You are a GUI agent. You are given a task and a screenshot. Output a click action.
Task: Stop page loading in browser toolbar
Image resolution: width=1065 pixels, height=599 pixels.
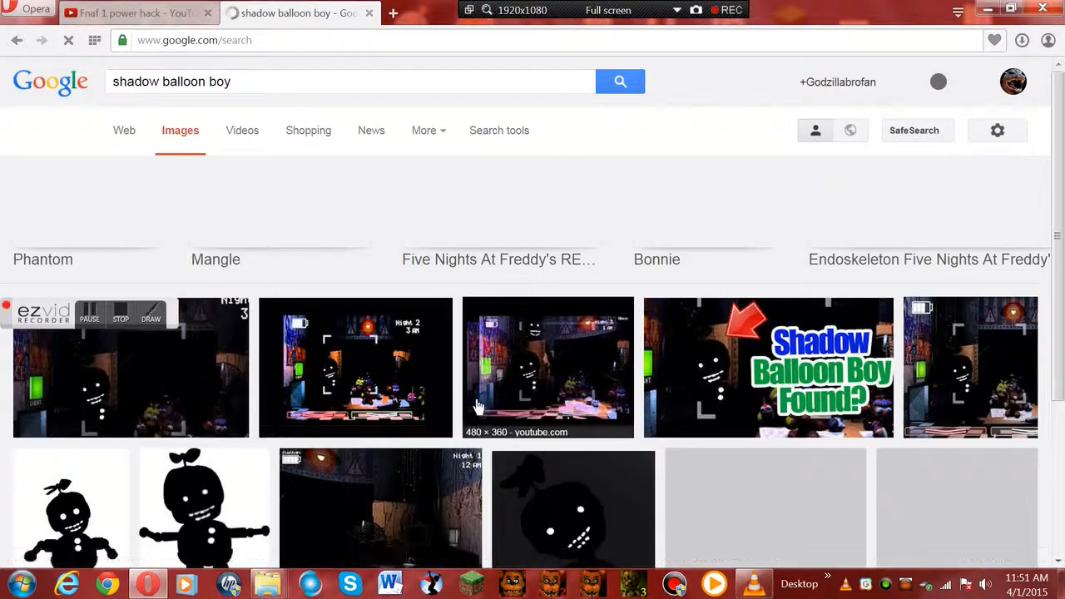[x=68, y=40]
